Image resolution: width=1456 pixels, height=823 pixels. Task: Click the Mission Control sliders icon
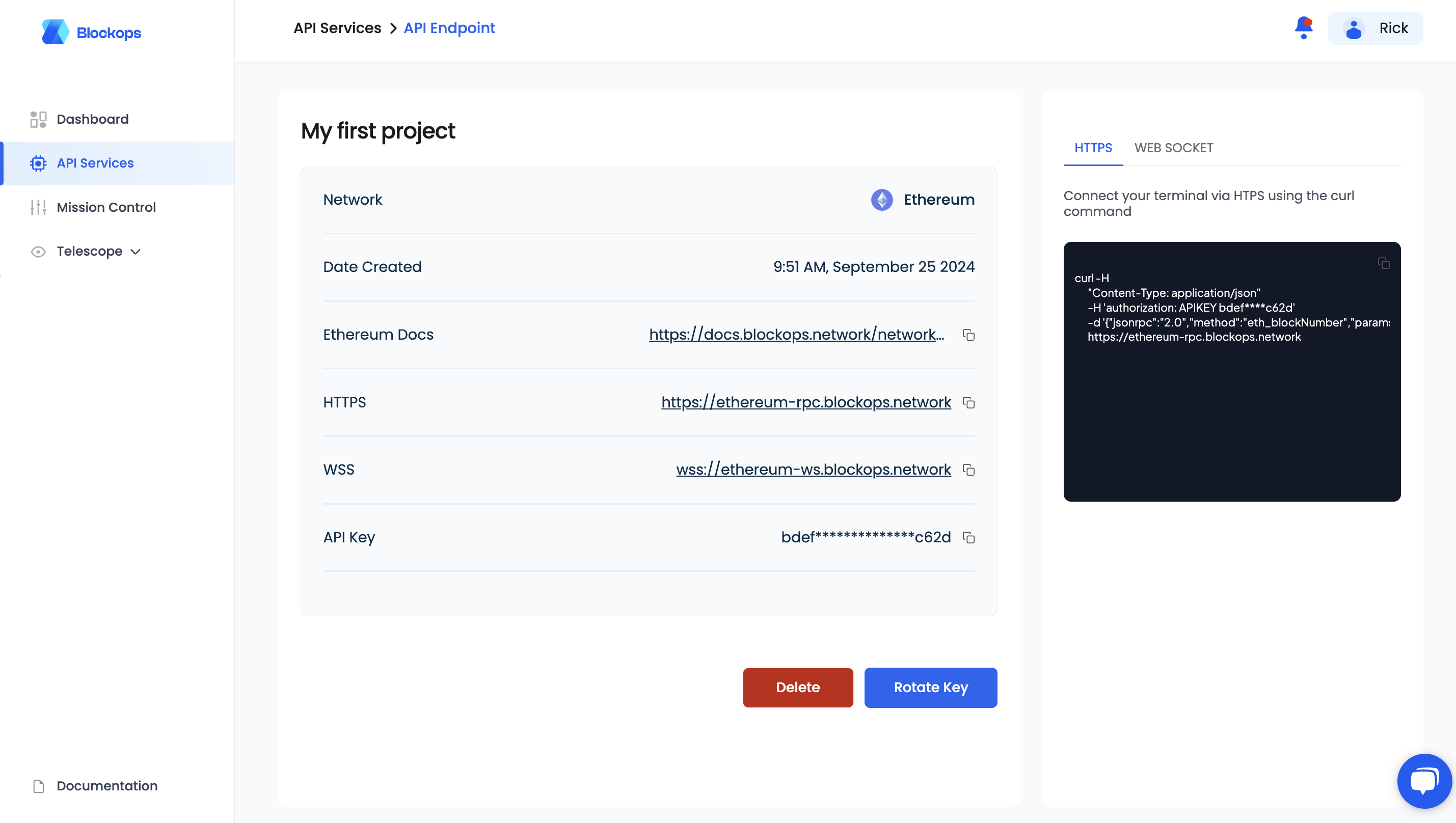click(38, 207)
